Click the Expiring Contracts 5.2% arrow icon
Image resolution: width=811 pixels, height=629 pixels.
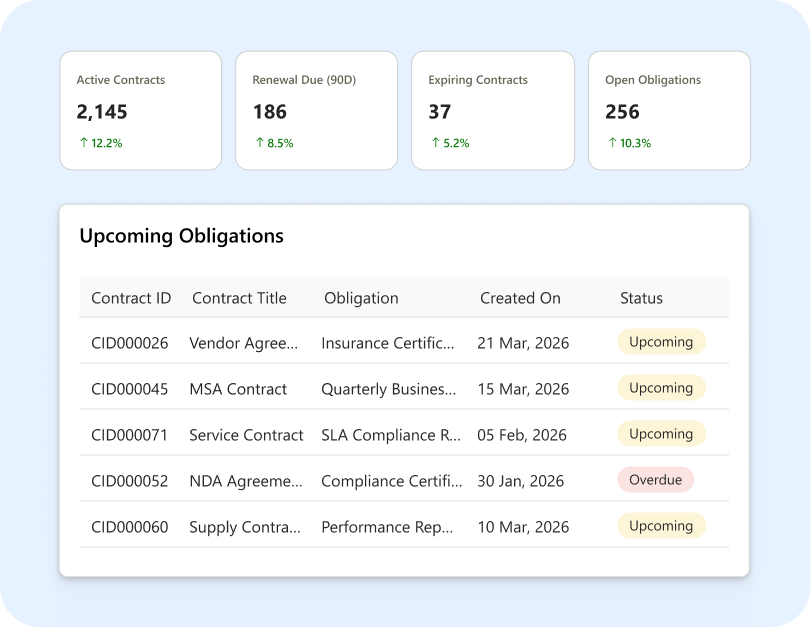(435, 142)
